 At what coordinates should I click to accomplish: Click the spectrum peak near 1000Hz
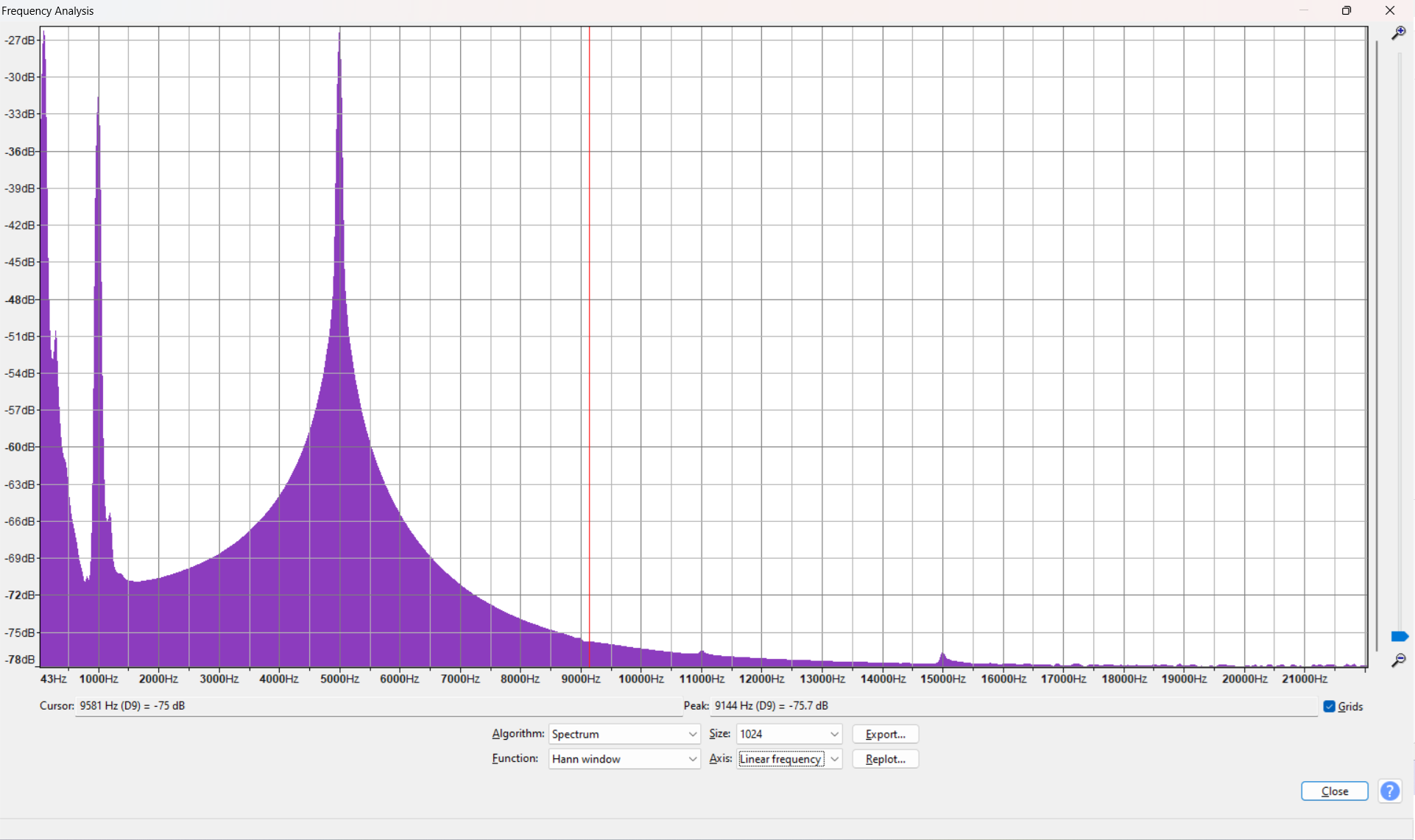click(98, 221)
